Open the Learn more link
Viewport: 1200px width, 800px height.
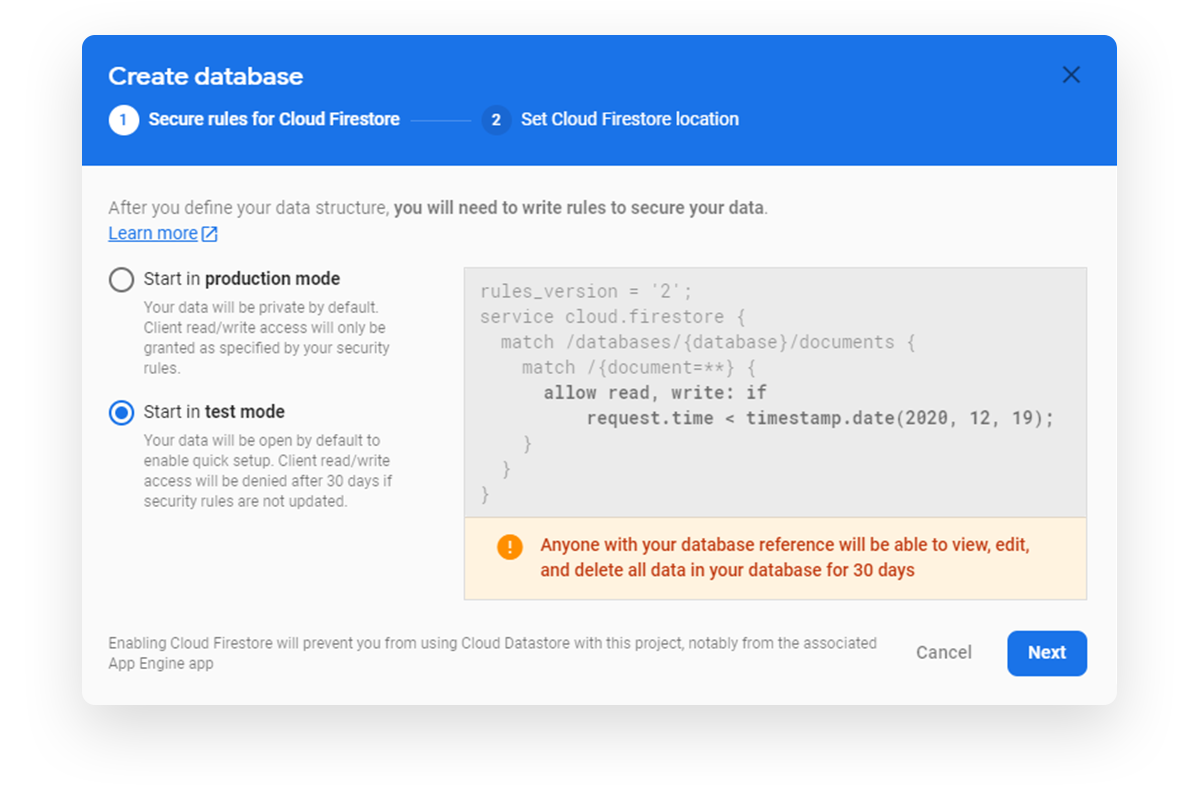tap(153, 233)
